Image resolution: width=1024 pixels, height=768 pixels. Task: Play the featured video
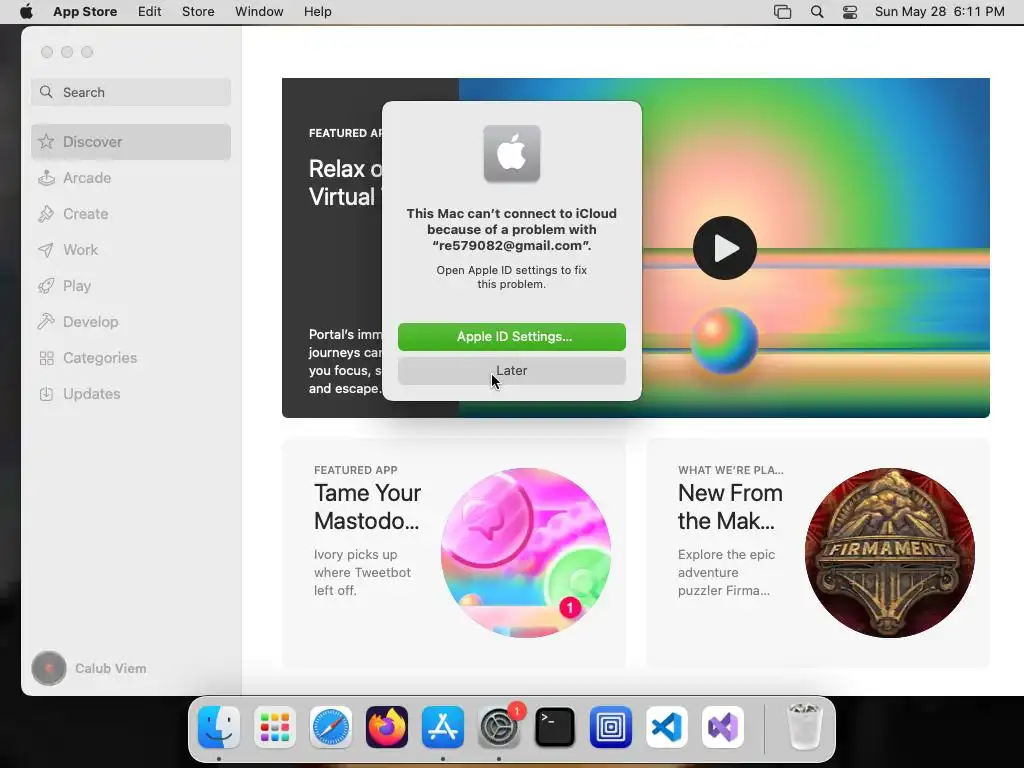tap(724, 248)
